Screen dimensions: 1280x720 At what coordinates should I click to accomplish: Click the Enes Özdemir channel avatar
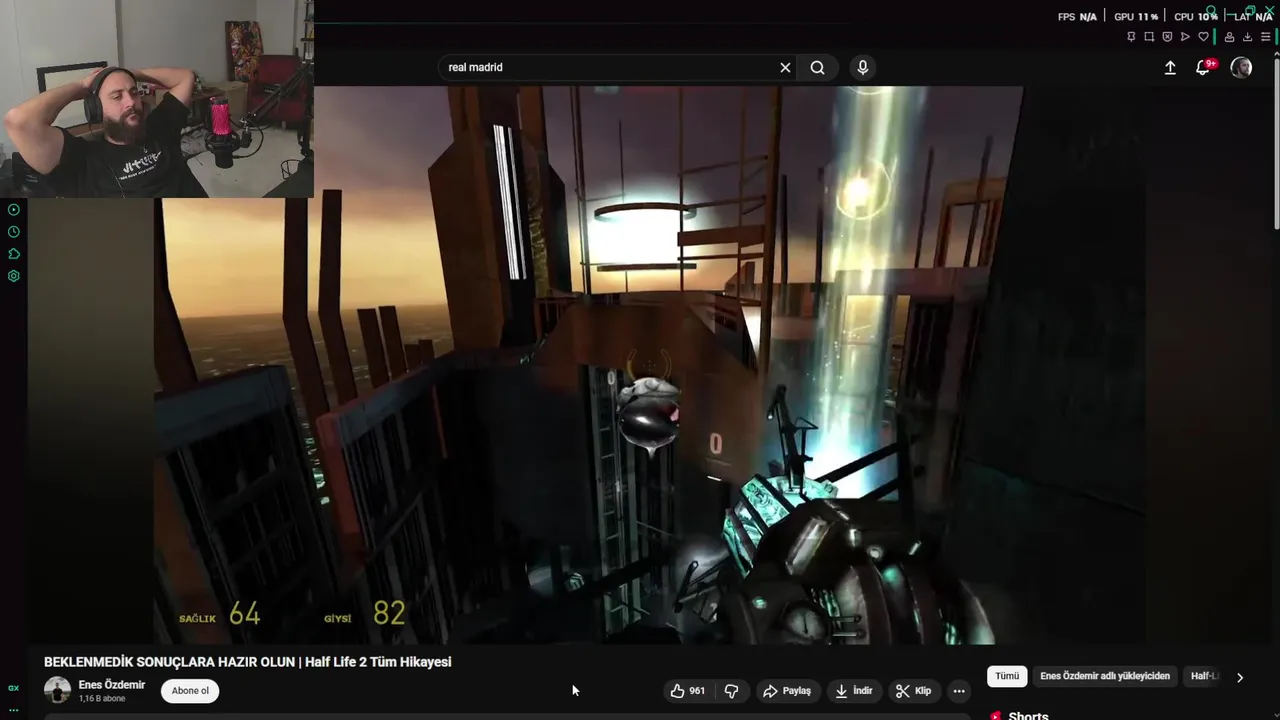coord(57,690)
